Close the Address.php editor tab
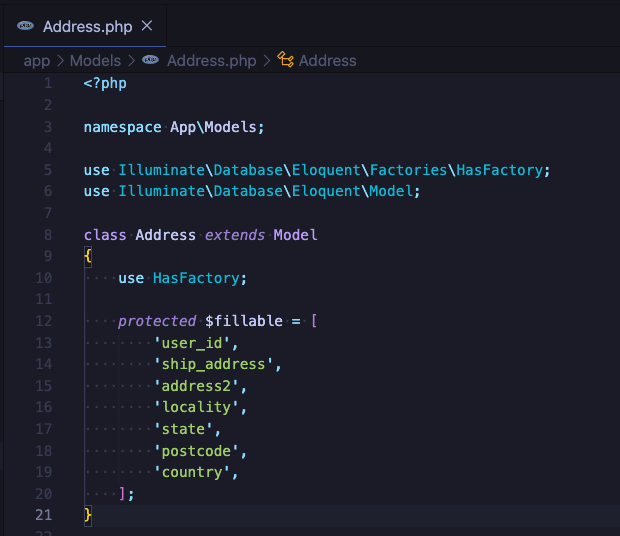 pos(147,26)
